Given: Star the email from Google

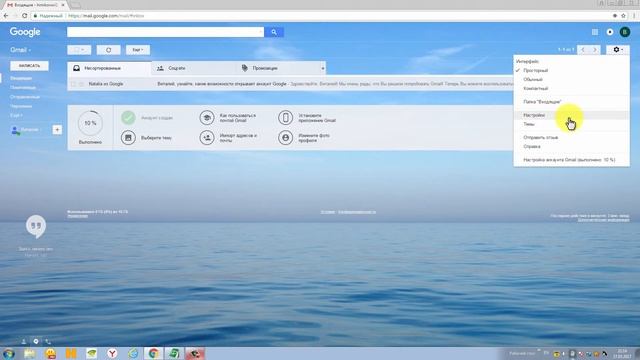Looking at the screenshot, I should (81, 84).
